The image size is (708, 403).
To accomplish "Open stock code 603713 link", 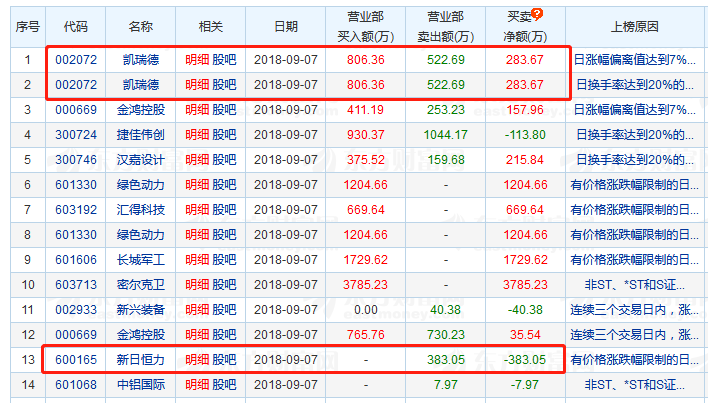I will [75, 283].
